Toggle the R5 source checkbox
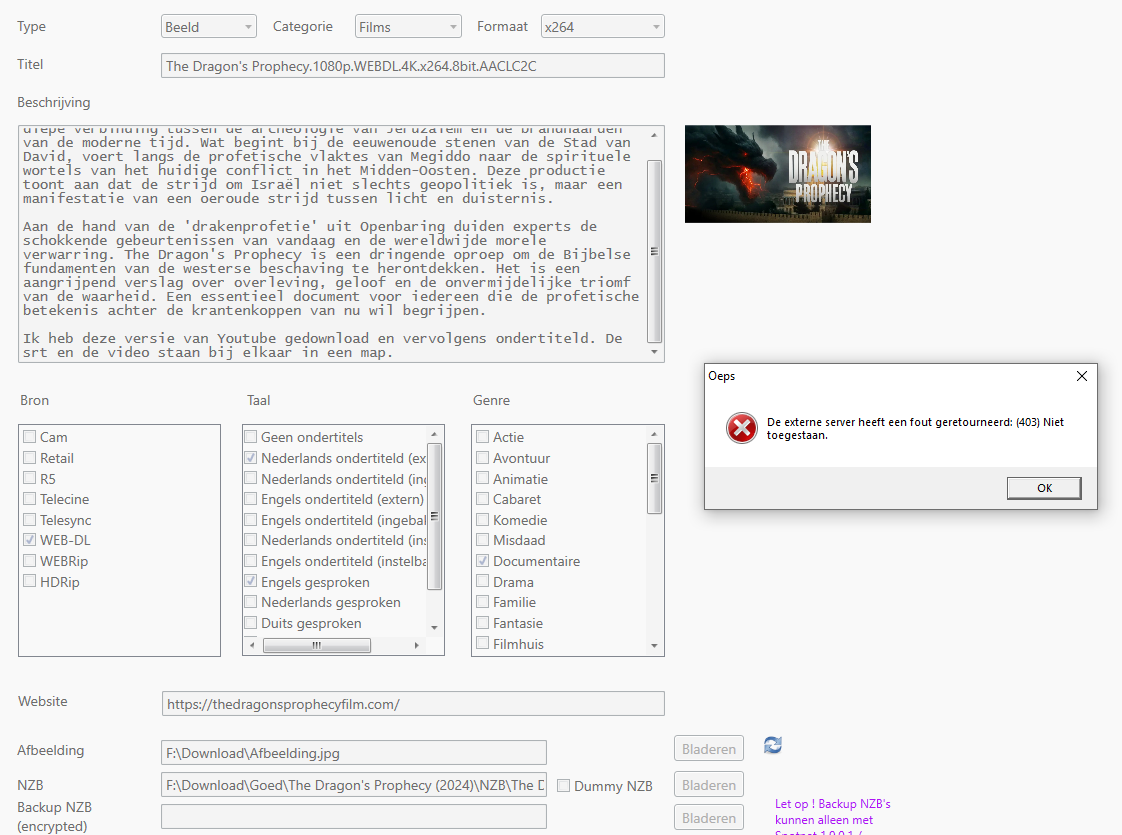This screenshot has width=1122, height=835. [29, 478]
